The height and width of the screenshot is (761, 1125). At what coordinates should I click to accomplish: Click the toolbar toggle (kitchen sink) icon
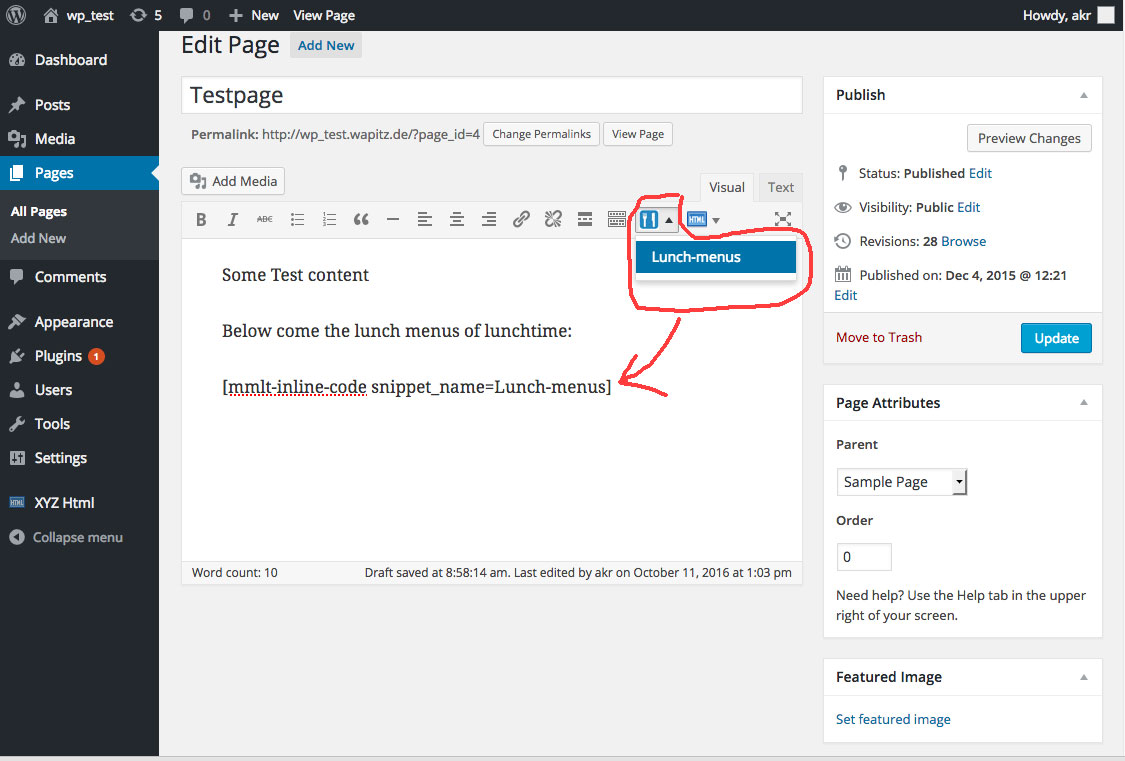(x=617, y=220)
